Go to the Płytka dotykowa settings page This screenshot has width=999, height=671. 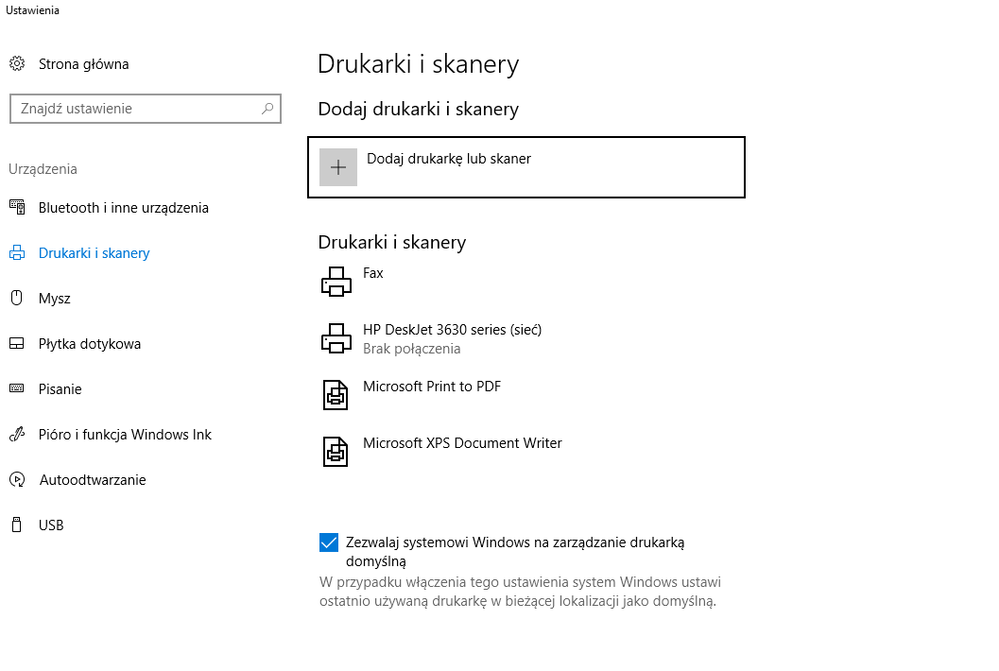pos(89,344)
